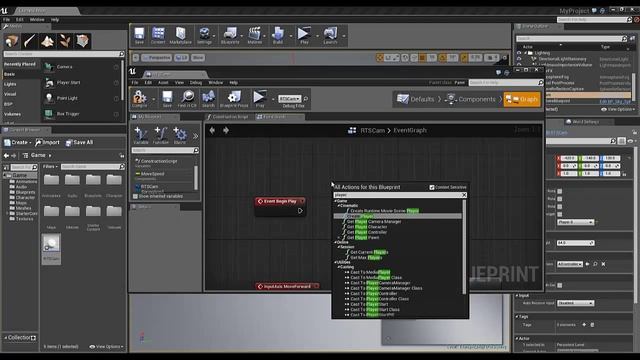Click Save in the blueprint editor toolbar
The width and height of the screenshot is (640, 360).
pyautogui.click(x=167, y=99)
